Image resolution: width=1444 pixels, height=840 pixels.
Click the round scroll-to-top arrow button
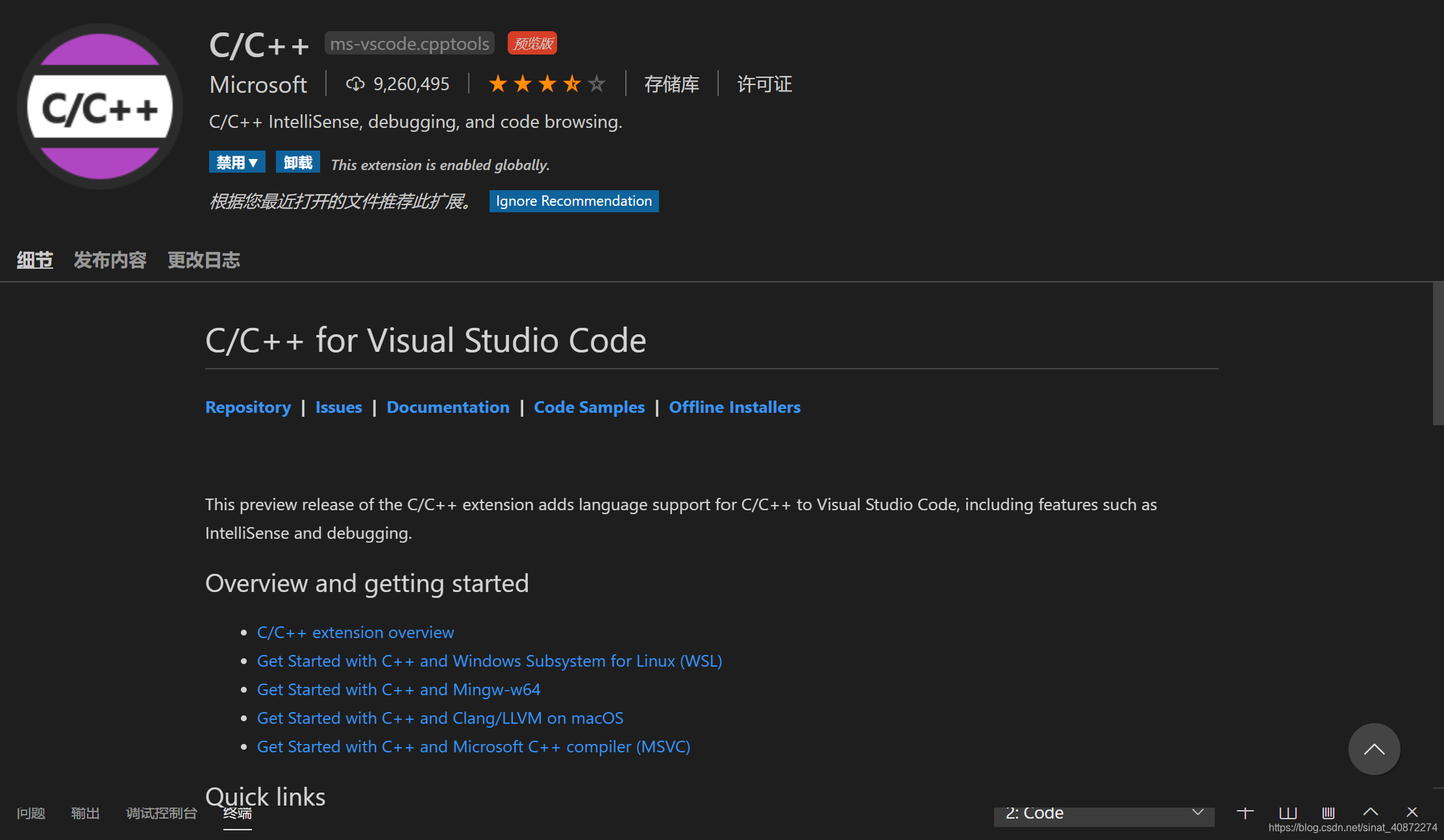coord(1374,748)
